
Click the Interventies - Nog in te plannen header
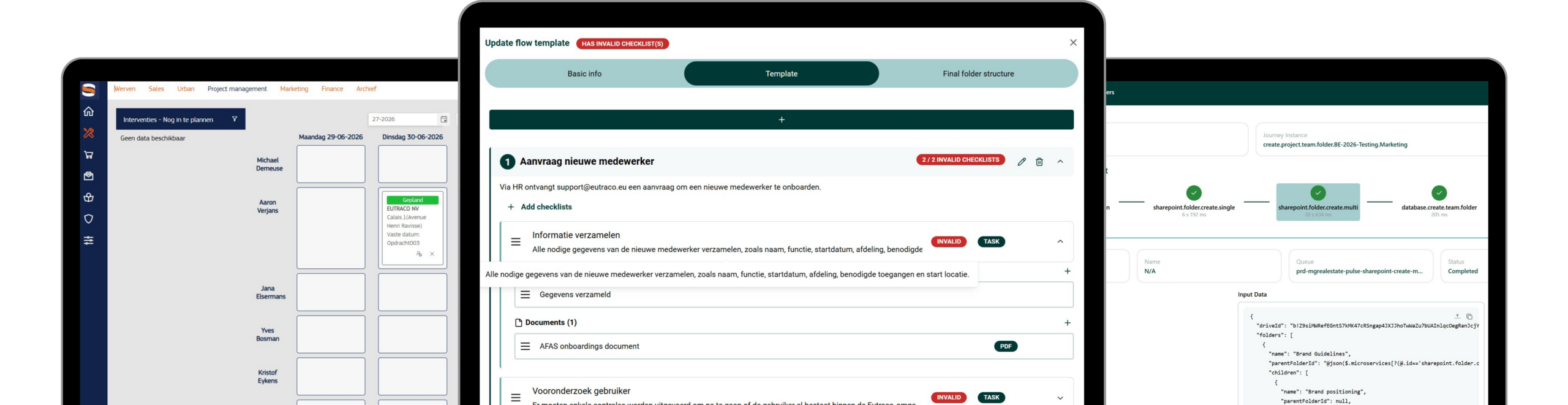(181, 119)
